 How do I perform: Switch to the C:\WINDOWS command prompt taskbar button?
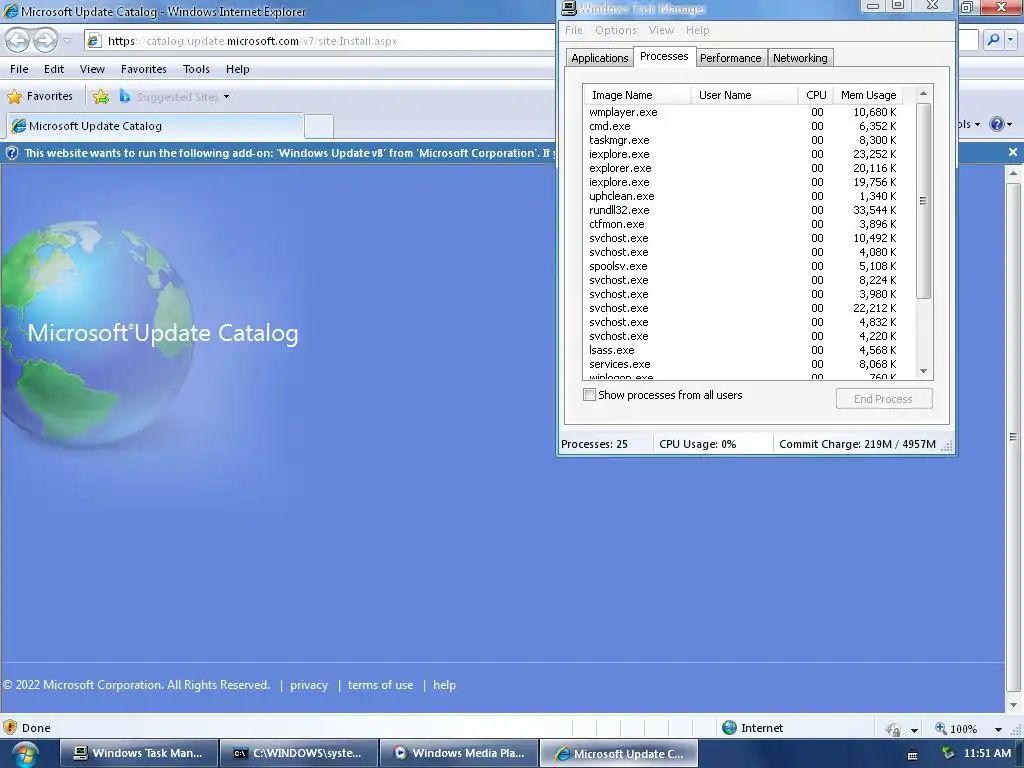299,753
